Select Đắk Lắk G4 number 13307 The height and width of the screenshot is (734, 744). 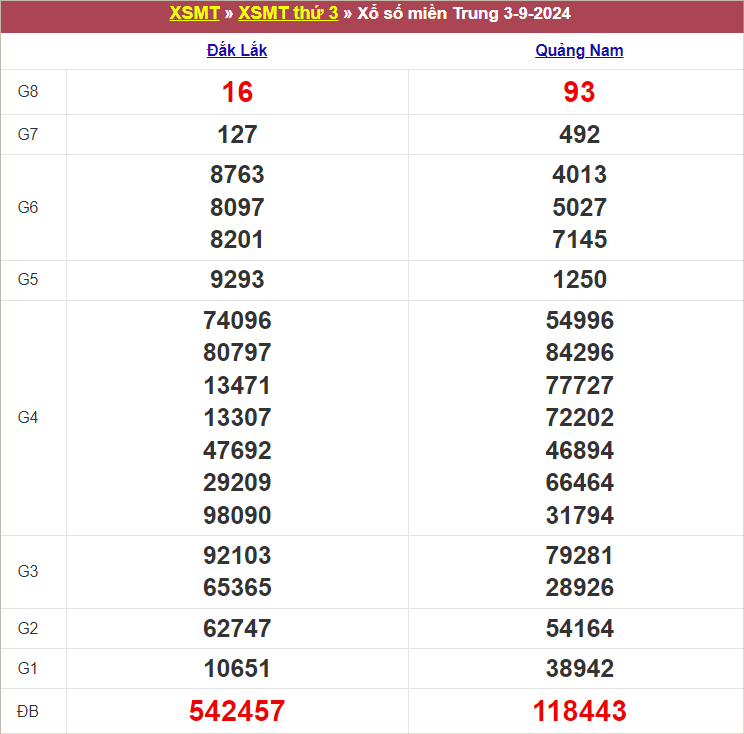click(237, 418)
